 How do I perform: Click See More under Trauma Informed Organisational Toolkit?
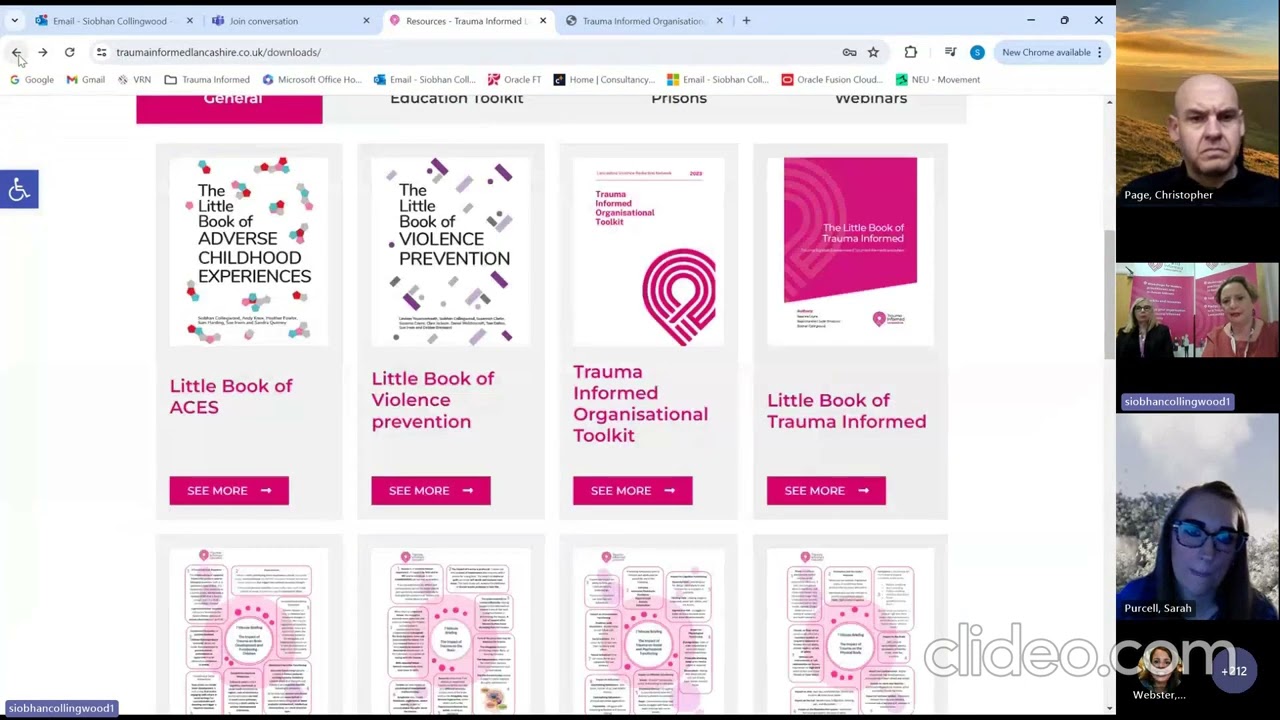[632, 490]
